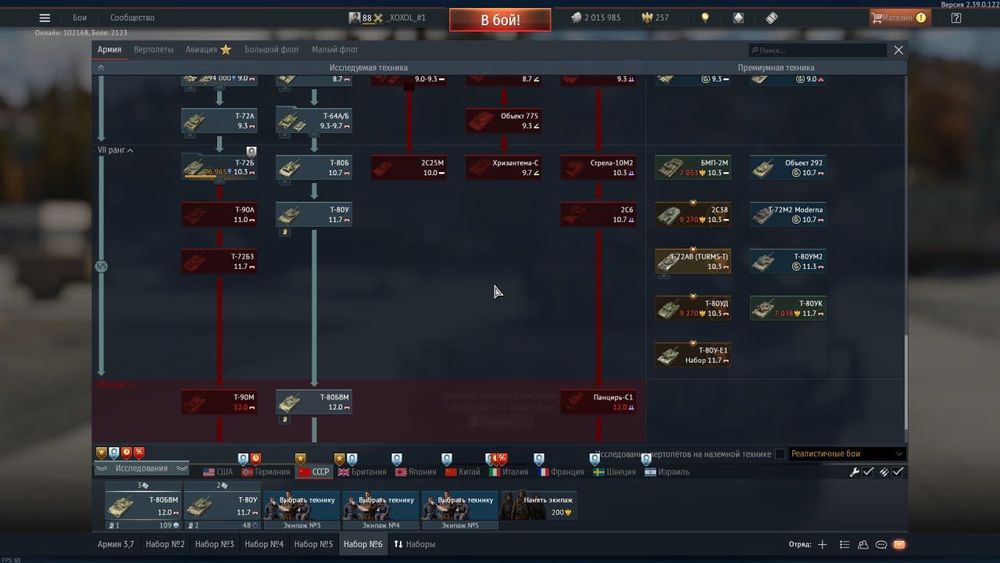Select the Т-90М vehicle card

click(x=219, y=402)
